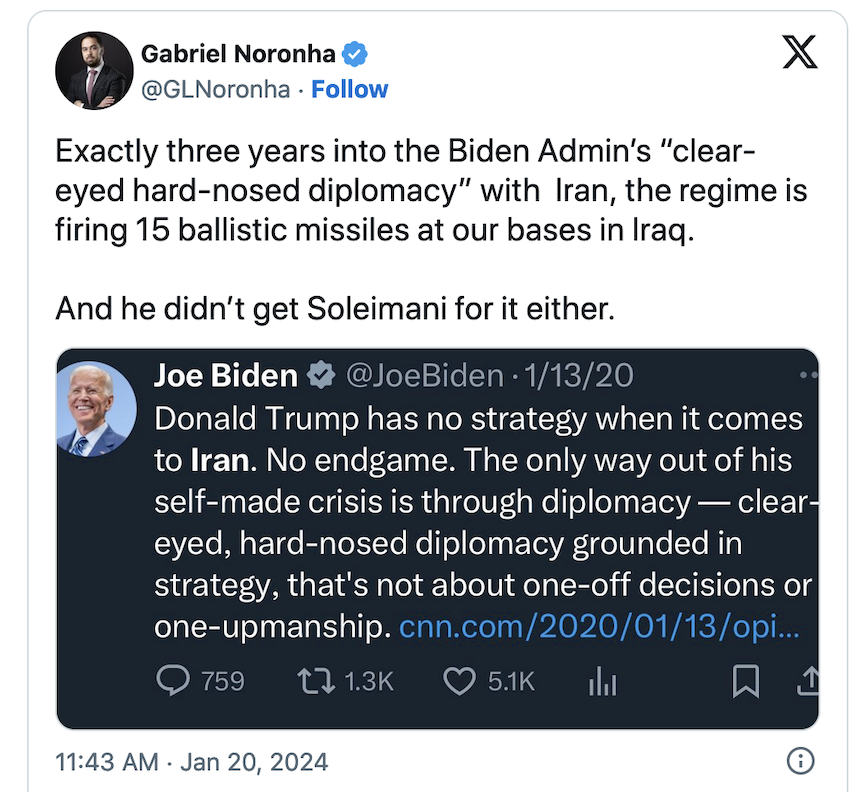Open Gabriel Noronha's profile picture

95,70
